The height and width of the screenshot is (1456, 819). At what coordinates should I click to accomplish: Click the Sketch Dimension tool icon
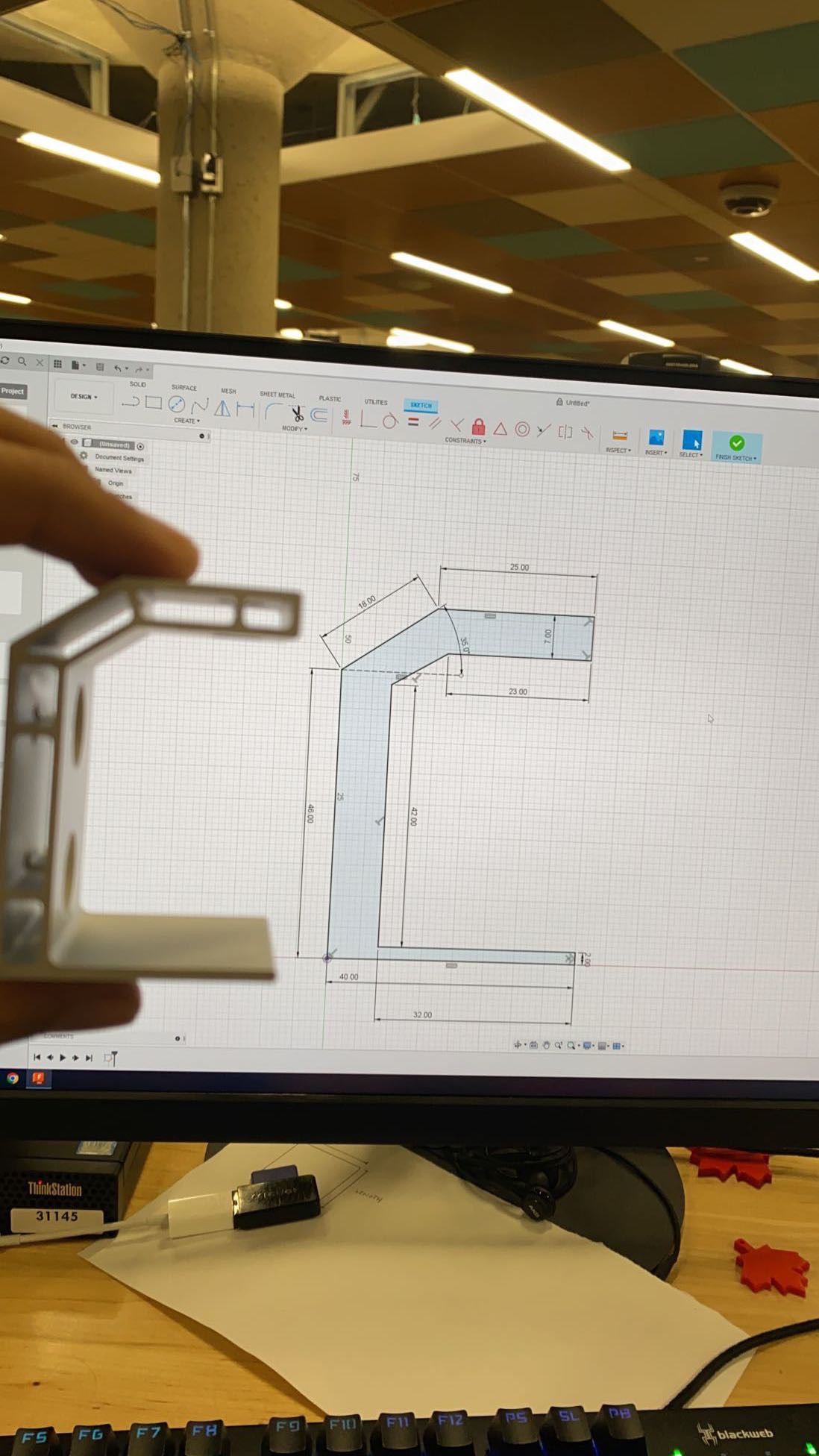(245, 409)
